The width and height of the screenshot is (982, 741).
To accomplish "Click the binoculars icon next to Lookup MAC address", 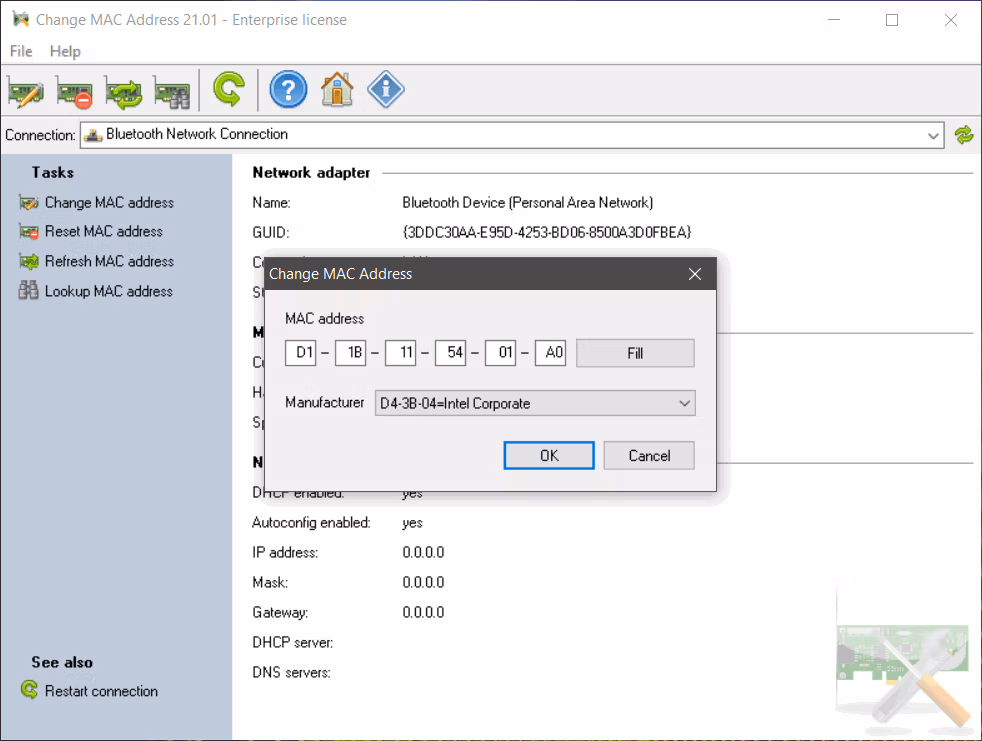I will click(x=28, y=291).
